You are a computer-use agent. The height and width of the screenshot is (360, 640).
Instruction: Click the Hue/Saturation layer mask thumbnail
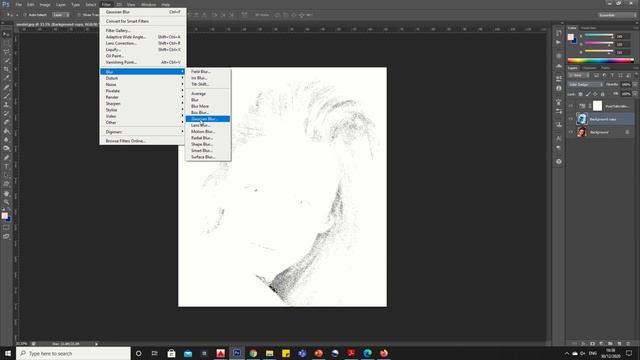(597, 106)
